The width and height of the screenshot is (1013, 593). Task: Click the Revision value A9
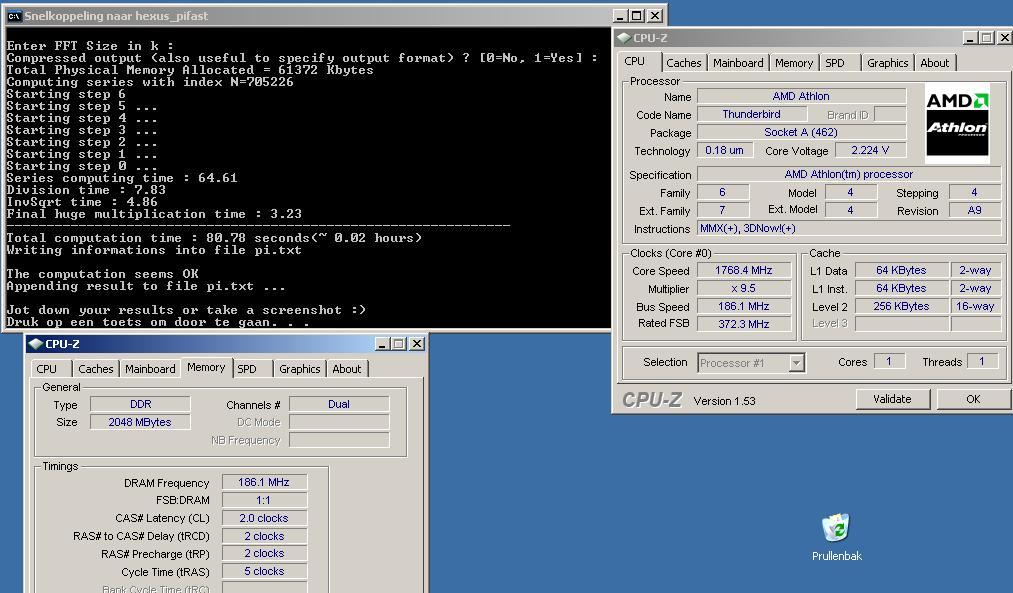975,211
